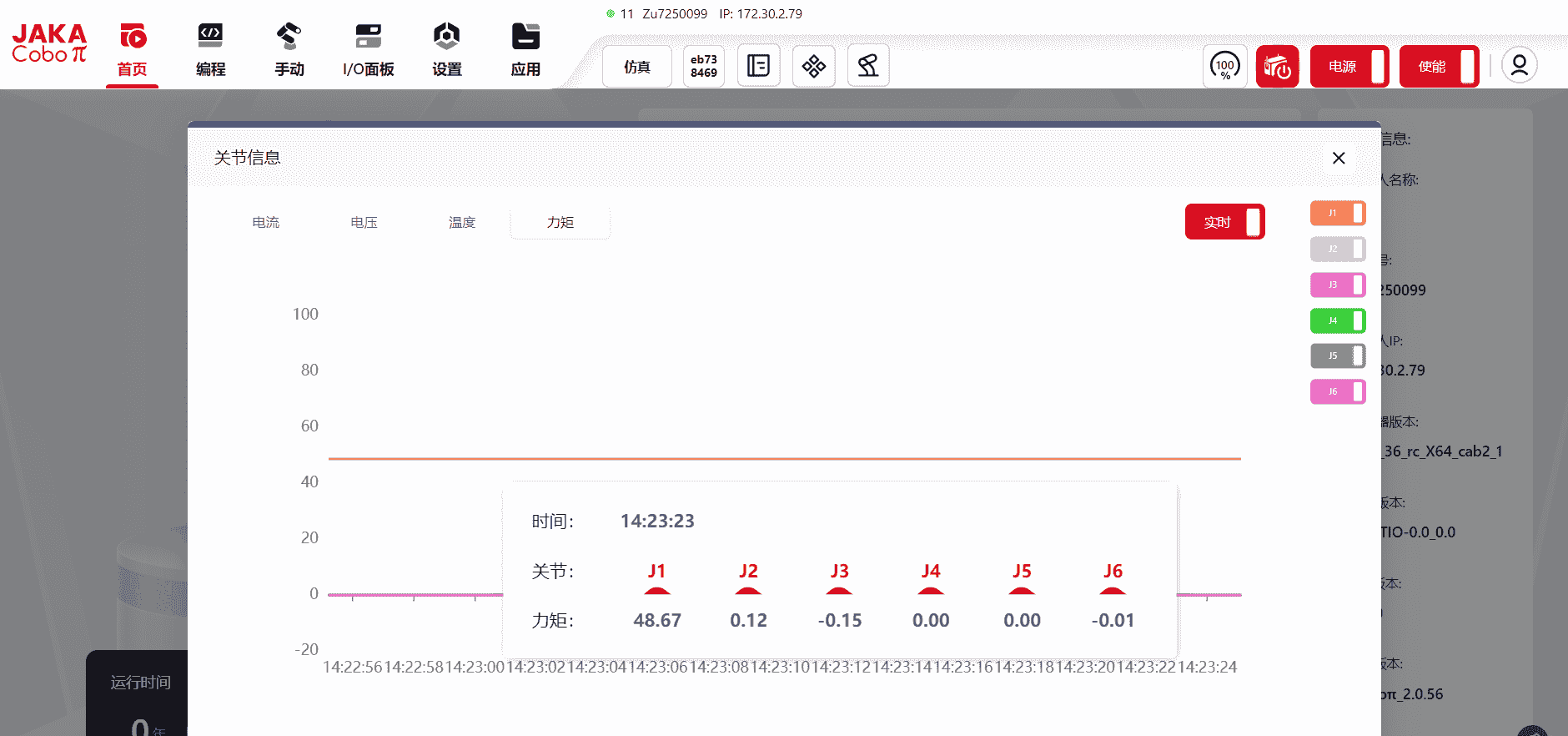Click the red robot power icon
Screen dimensions: 1568x736
(x=1277, y=66)
